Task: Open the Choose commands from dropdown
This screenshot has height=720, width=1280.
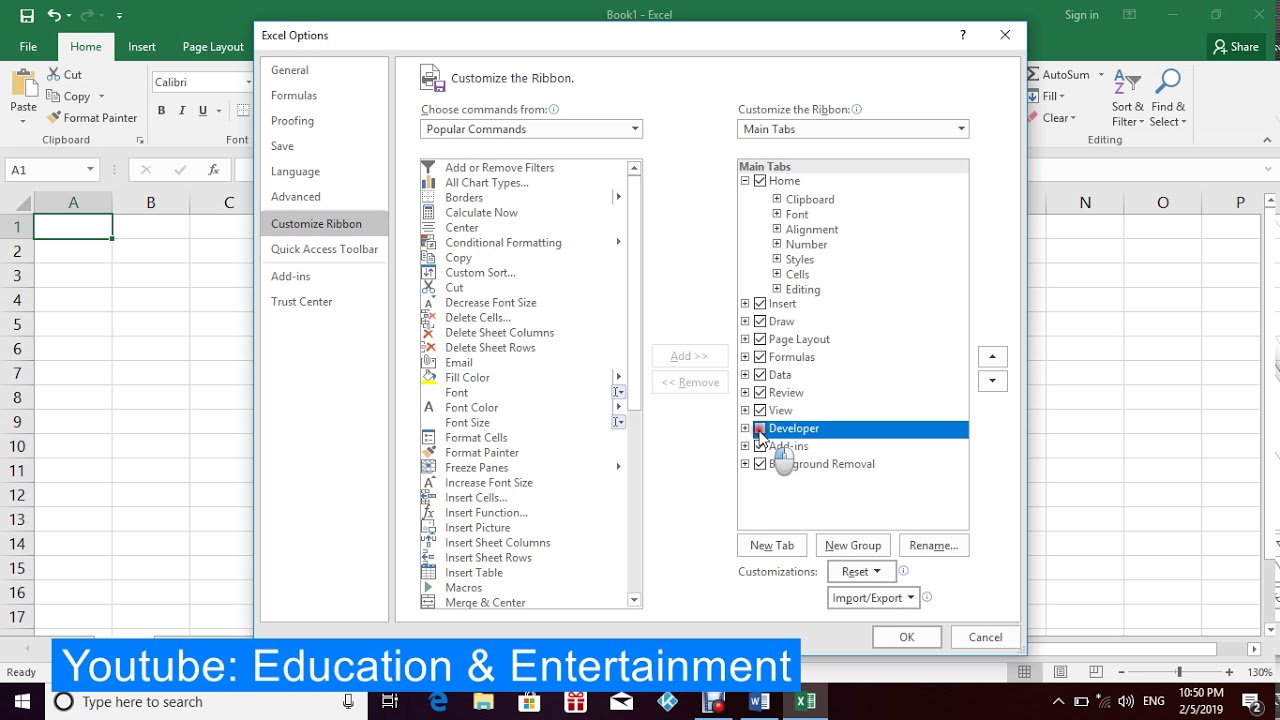Action: coord(531,129)
